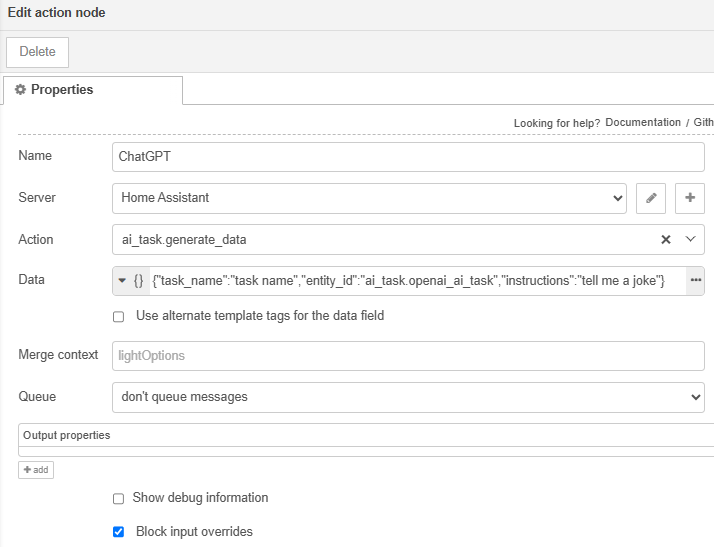
Task: Open the Queue dropdown menu
Action: [408, 397]
